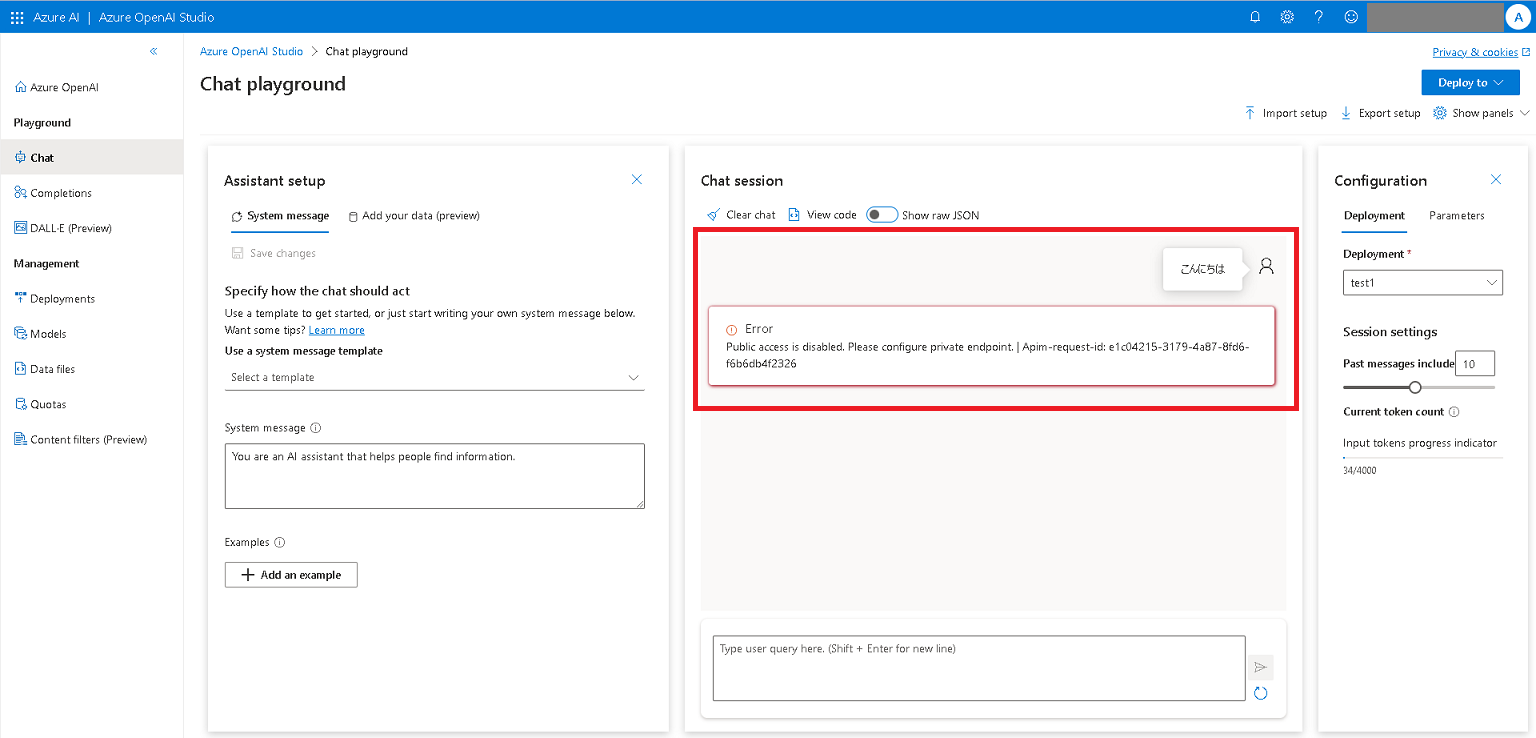Click the Add an example button
Viewport: 1536px width, 738px height.
pyautogui.click(x=291, y=575)
